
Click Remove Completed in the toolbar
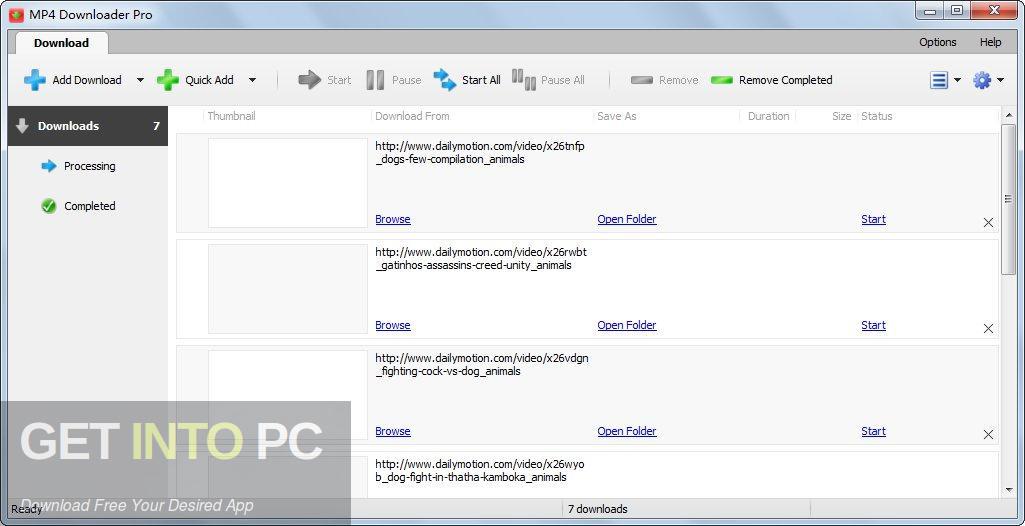click(x=771, y=80)
